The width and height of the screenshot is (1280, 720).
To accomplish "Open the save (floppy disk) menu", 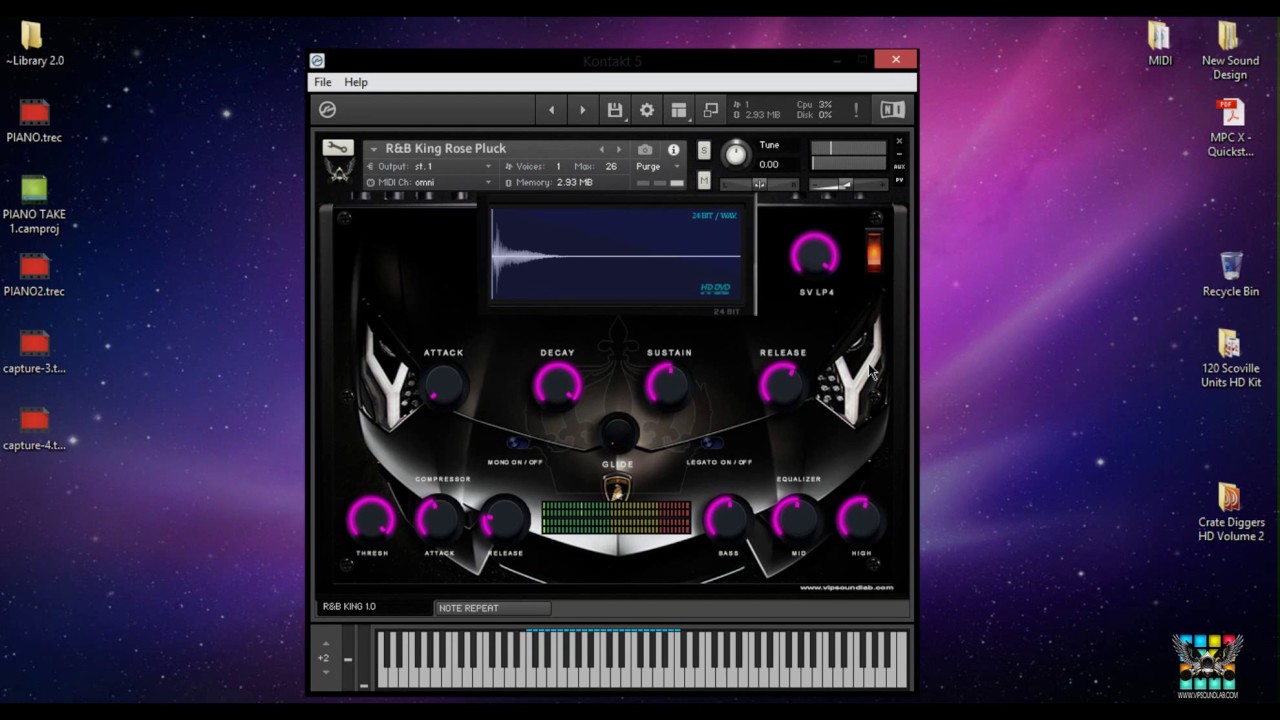I will tap(615, 110).
